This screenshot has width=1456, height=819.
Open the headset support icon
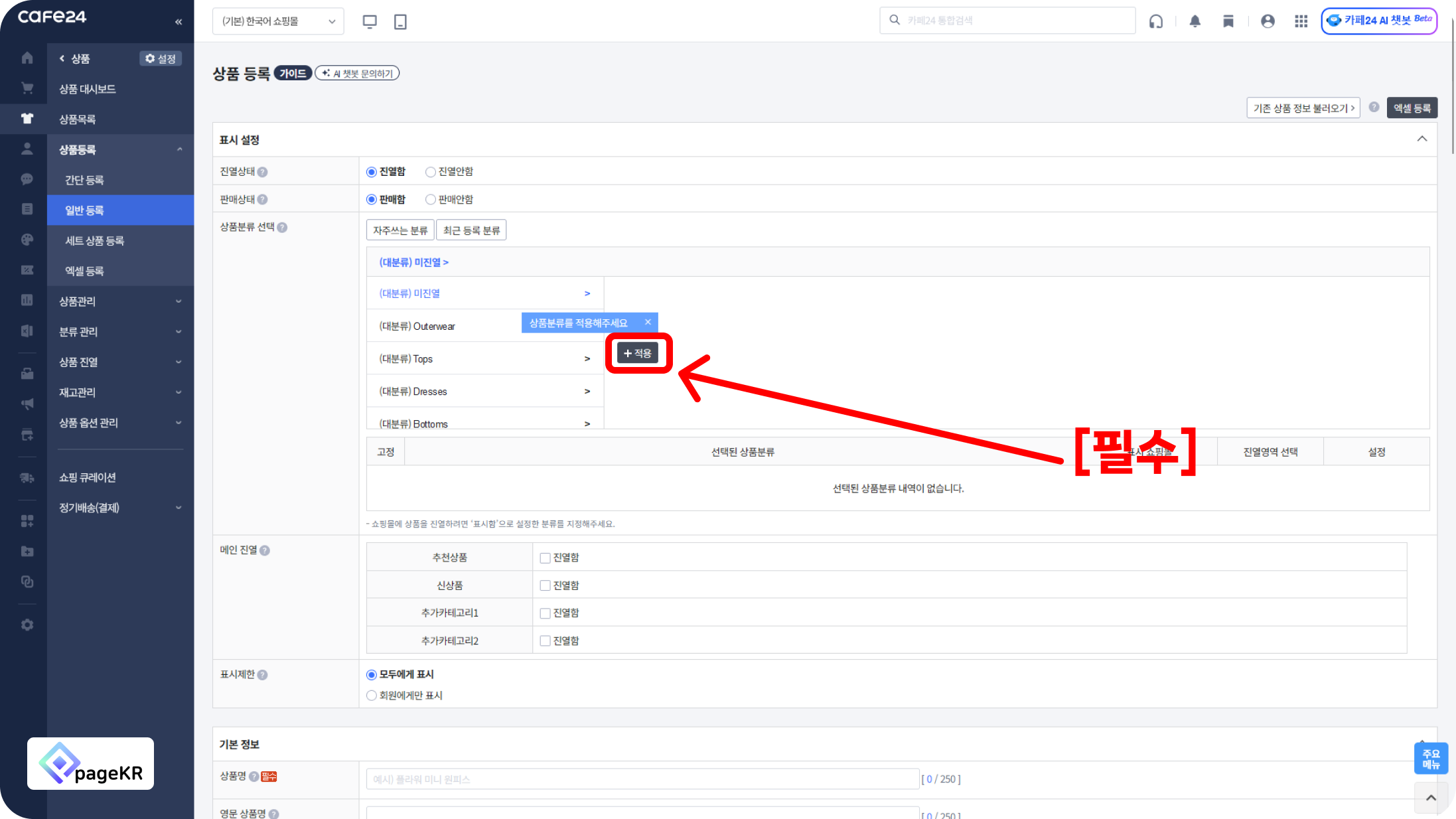click(x=1155, y=21)
